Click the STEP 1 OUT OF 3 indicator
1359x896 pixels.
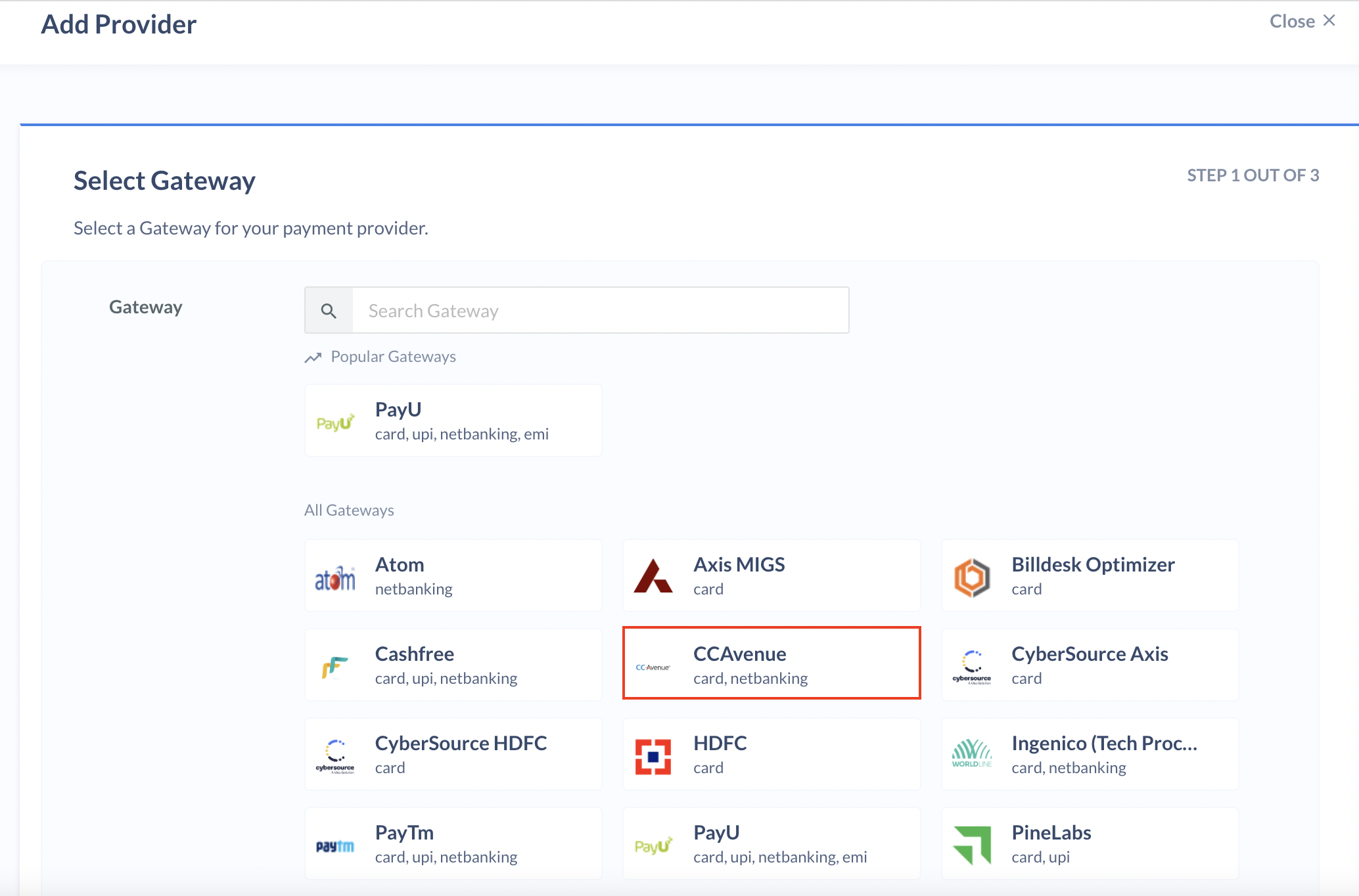1253,175
